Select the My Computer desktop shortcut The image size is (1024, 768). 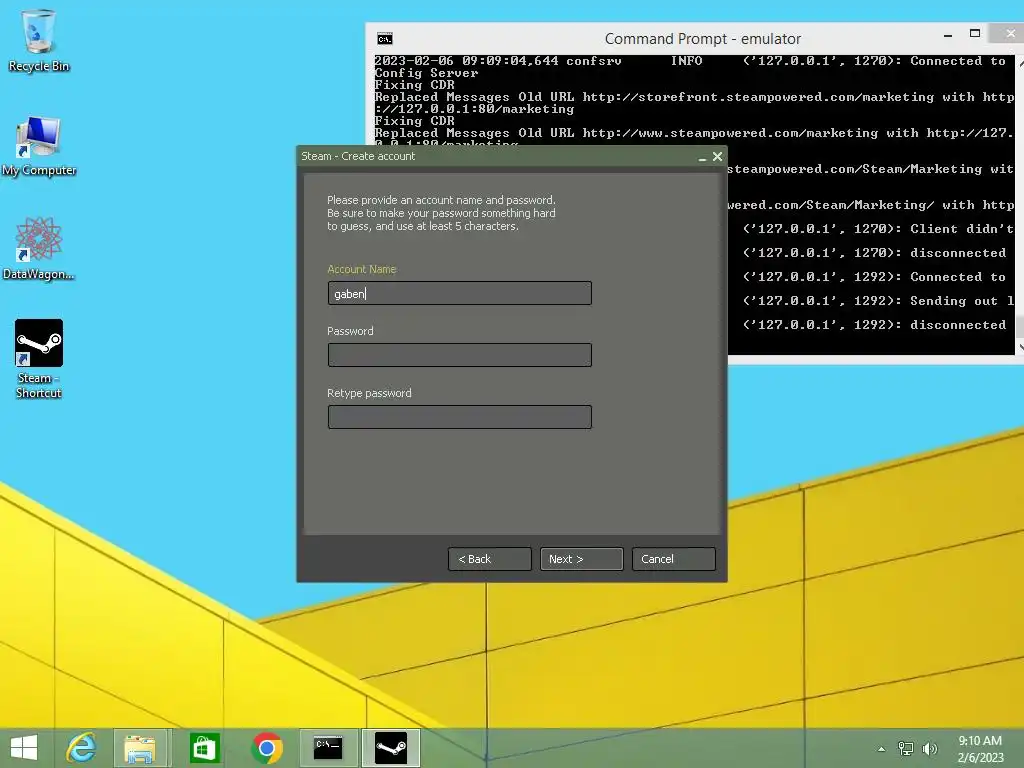[39, 146]
